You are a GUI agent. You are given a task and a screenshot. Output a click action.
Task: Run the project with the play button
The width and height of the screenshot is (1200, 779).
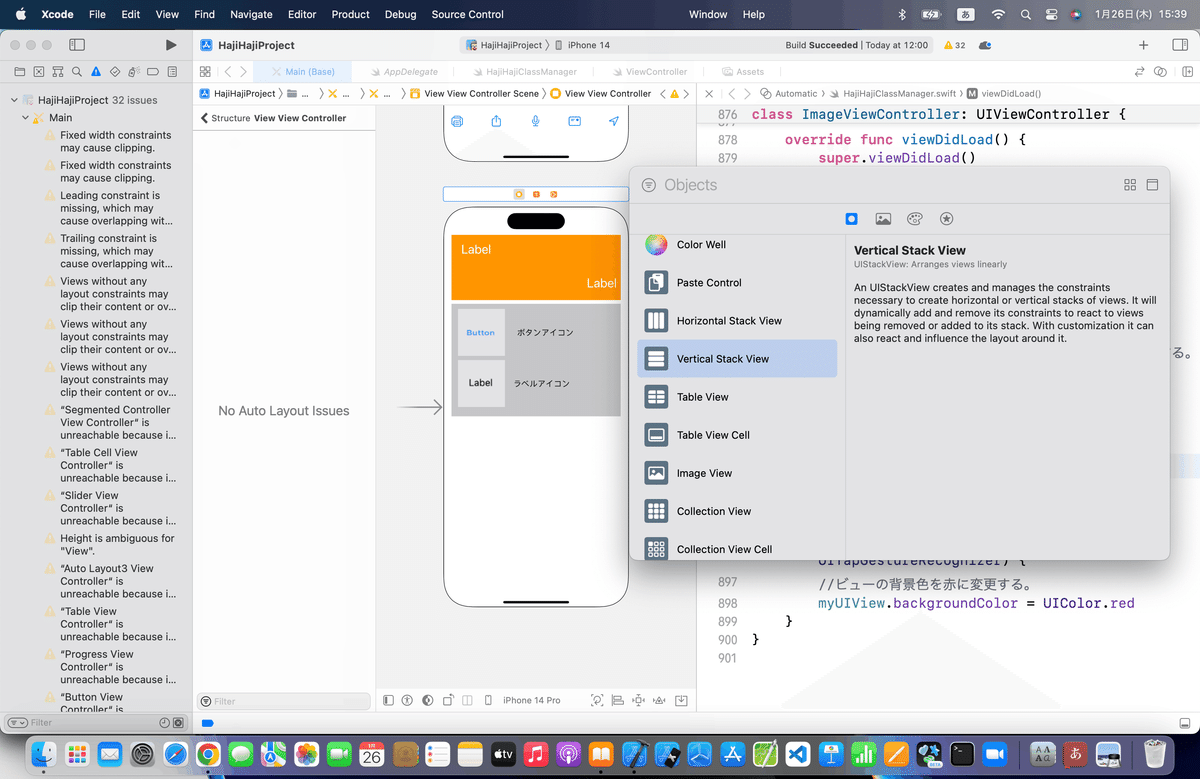(x=171, y=45)
